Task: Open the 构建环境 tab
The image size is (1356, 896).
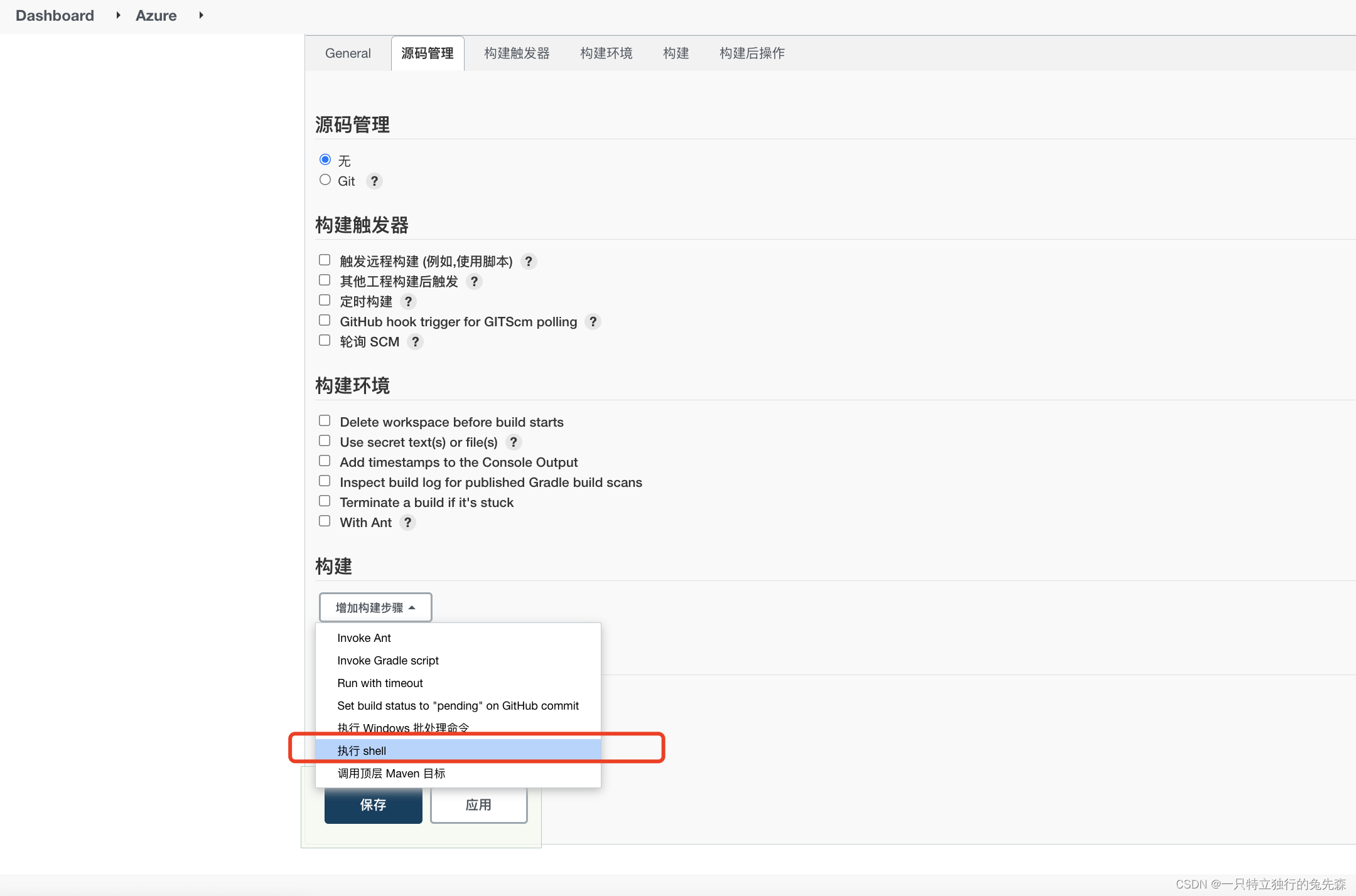Action: pyautogui.click(x=606, y=53)
